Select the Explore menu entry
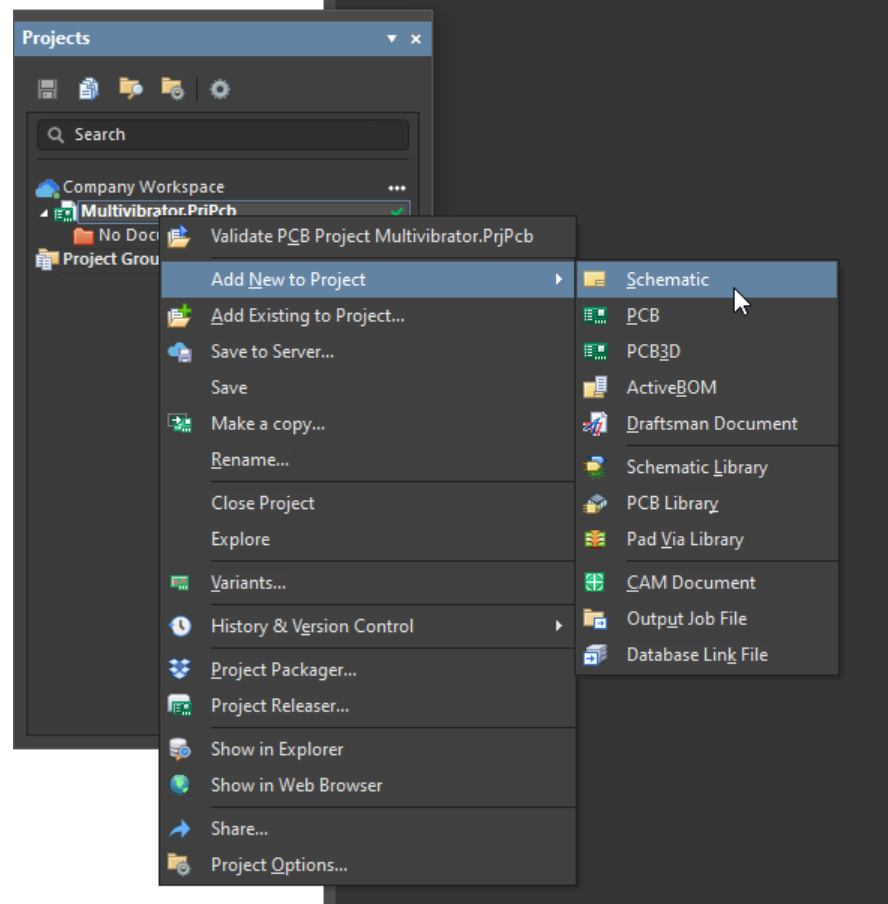This screenshot has height=904, width=888. pyautogui.click(x=368, y=539)
